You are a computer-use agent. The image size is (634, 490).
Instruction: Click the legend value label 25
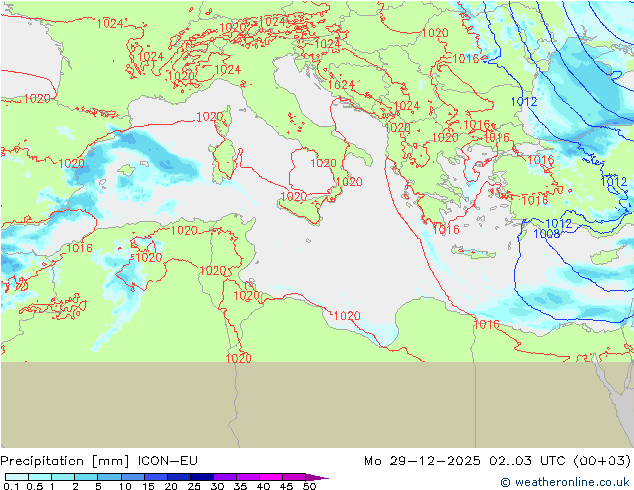click(x=194, y=486)
